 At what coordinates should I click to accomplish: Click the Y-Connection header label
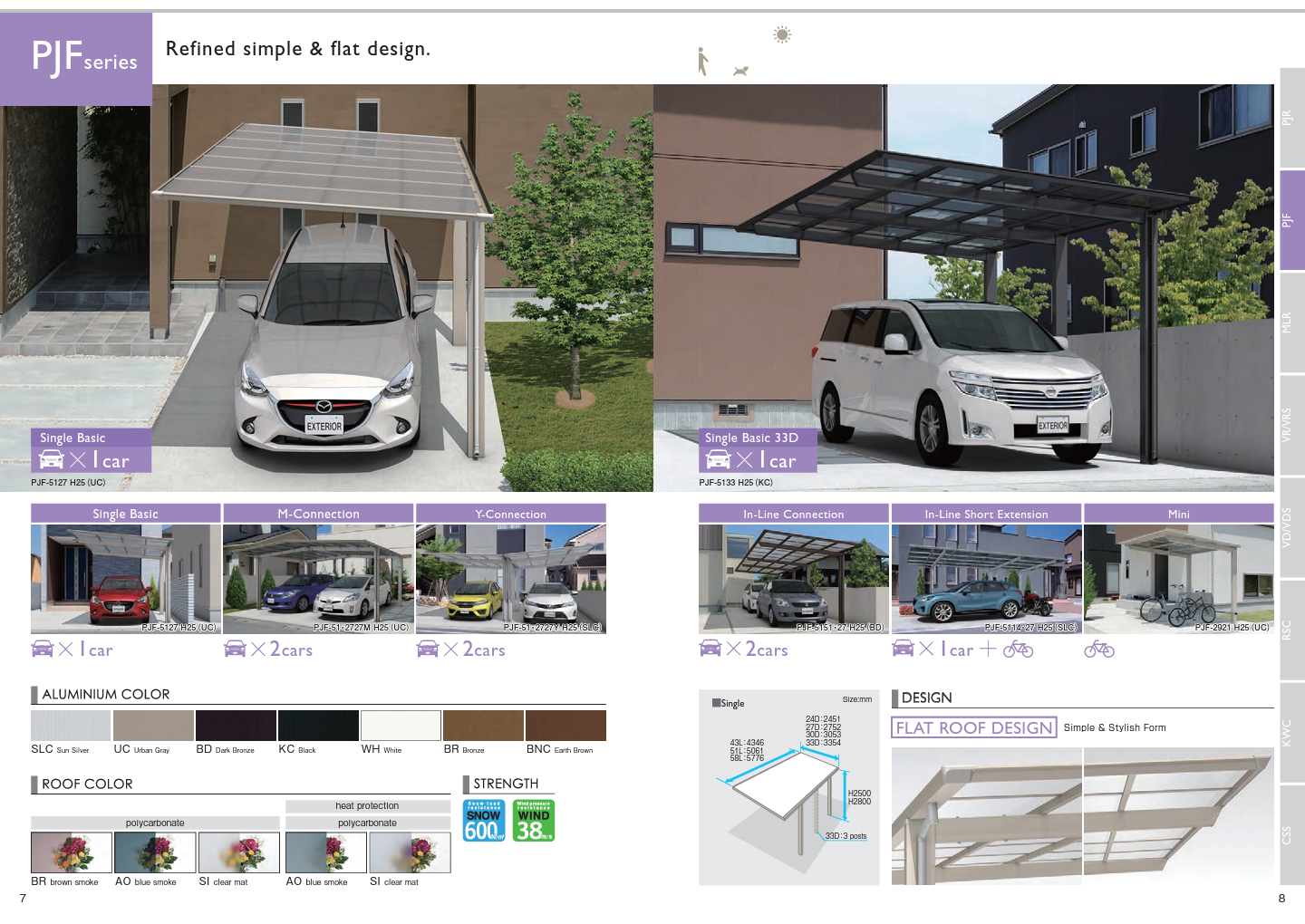[x=510, y=514]
